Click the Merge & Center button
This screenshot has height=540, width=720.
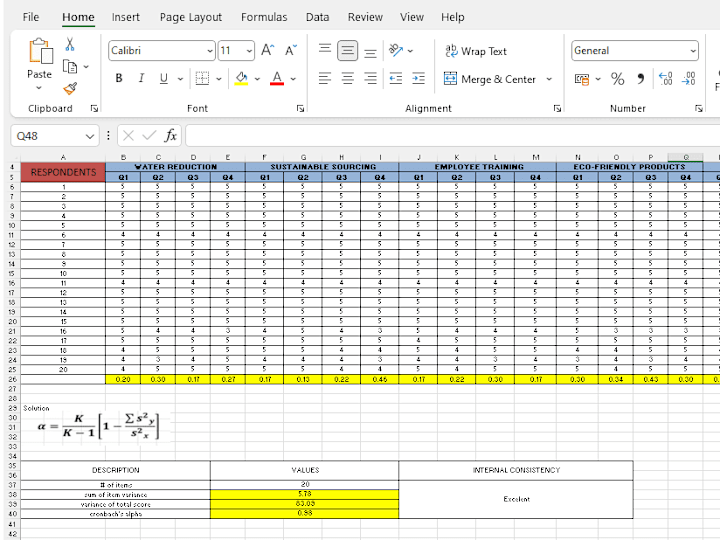pyautogui.click(x=490, y=79)
